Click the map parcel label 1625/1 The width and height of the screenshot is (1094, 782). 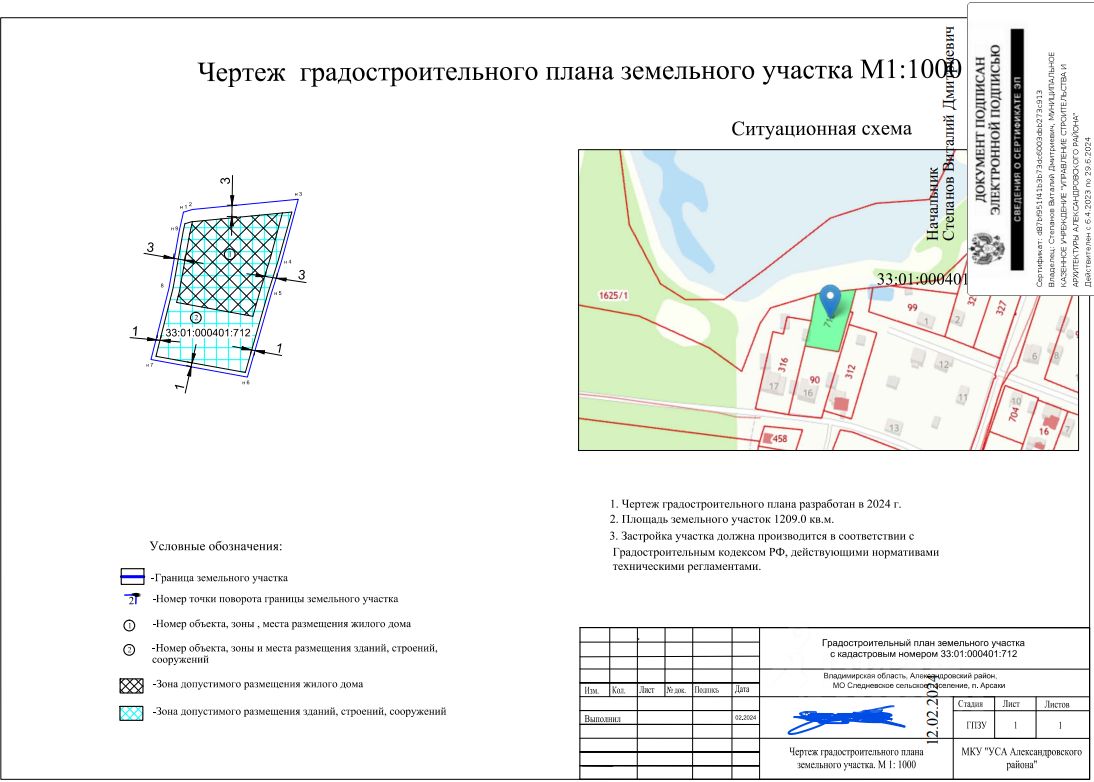pyautogui.click(x=613, y=296)
